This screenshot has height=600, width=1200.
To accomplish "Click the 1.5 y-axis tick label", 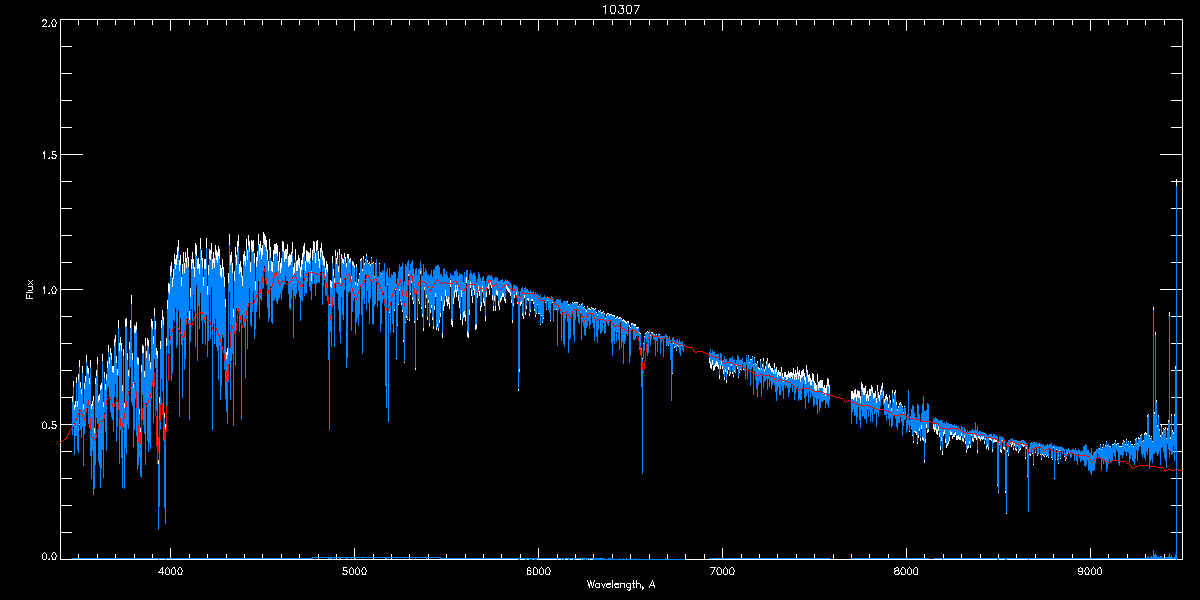I will click(x=48, y=156).
